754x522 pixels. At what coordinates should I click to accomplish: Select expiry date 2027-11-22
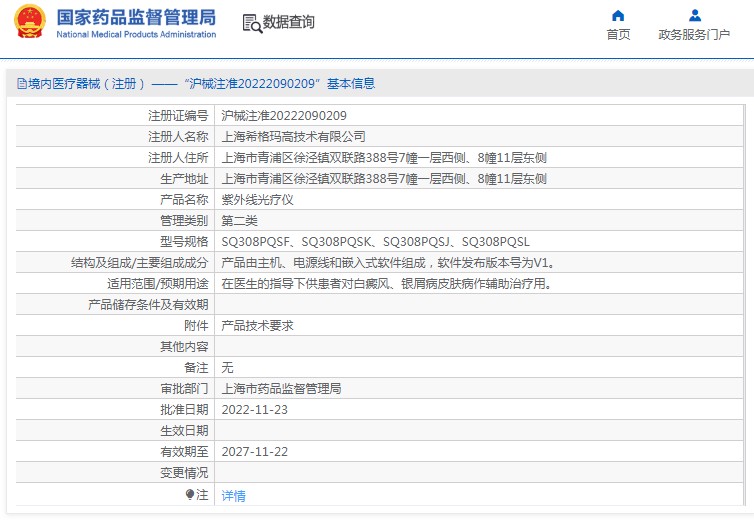click(x=254, y=452)
